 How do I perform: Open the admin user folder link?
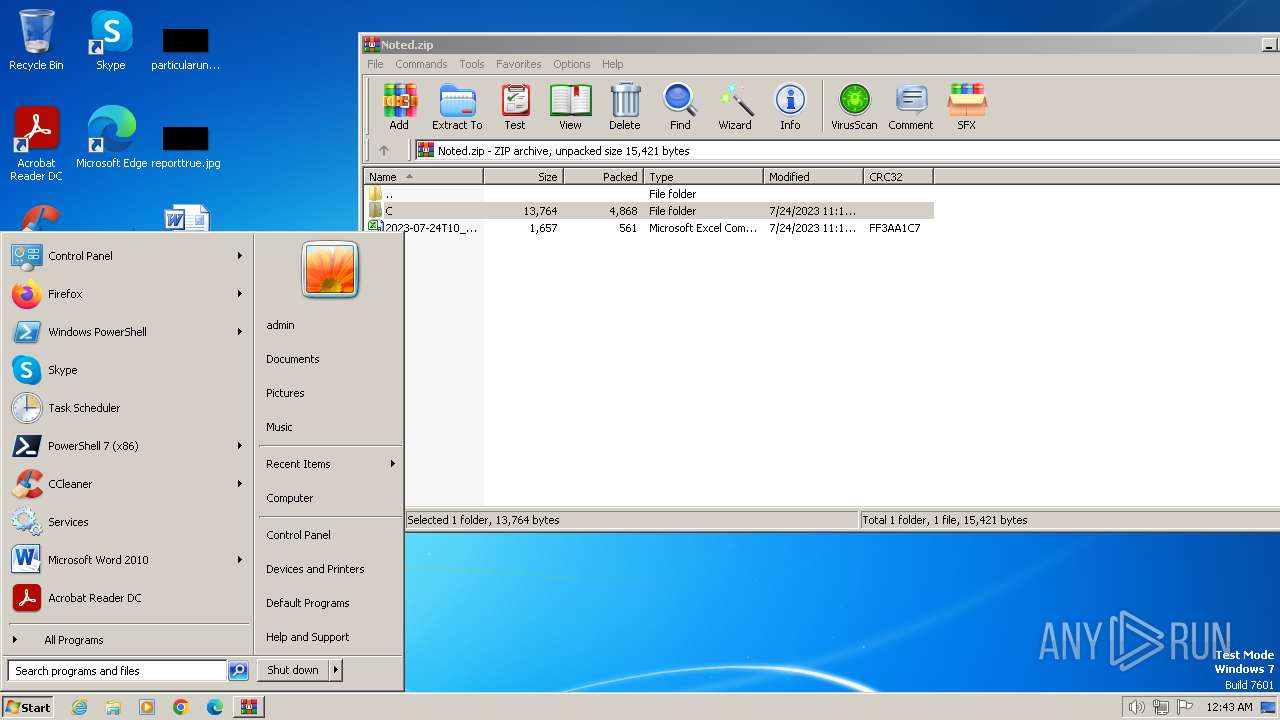(x=280, y=325)
